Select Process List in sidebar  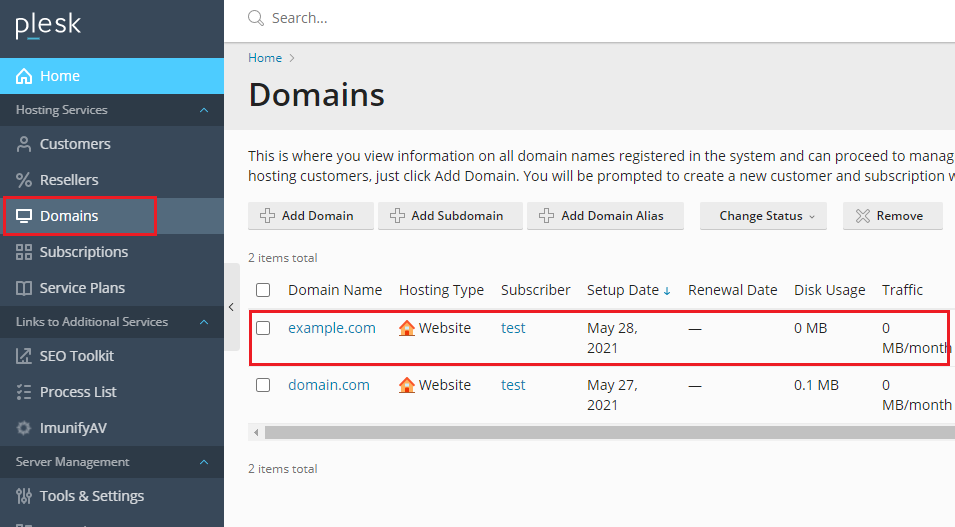(x=78, y=392)
